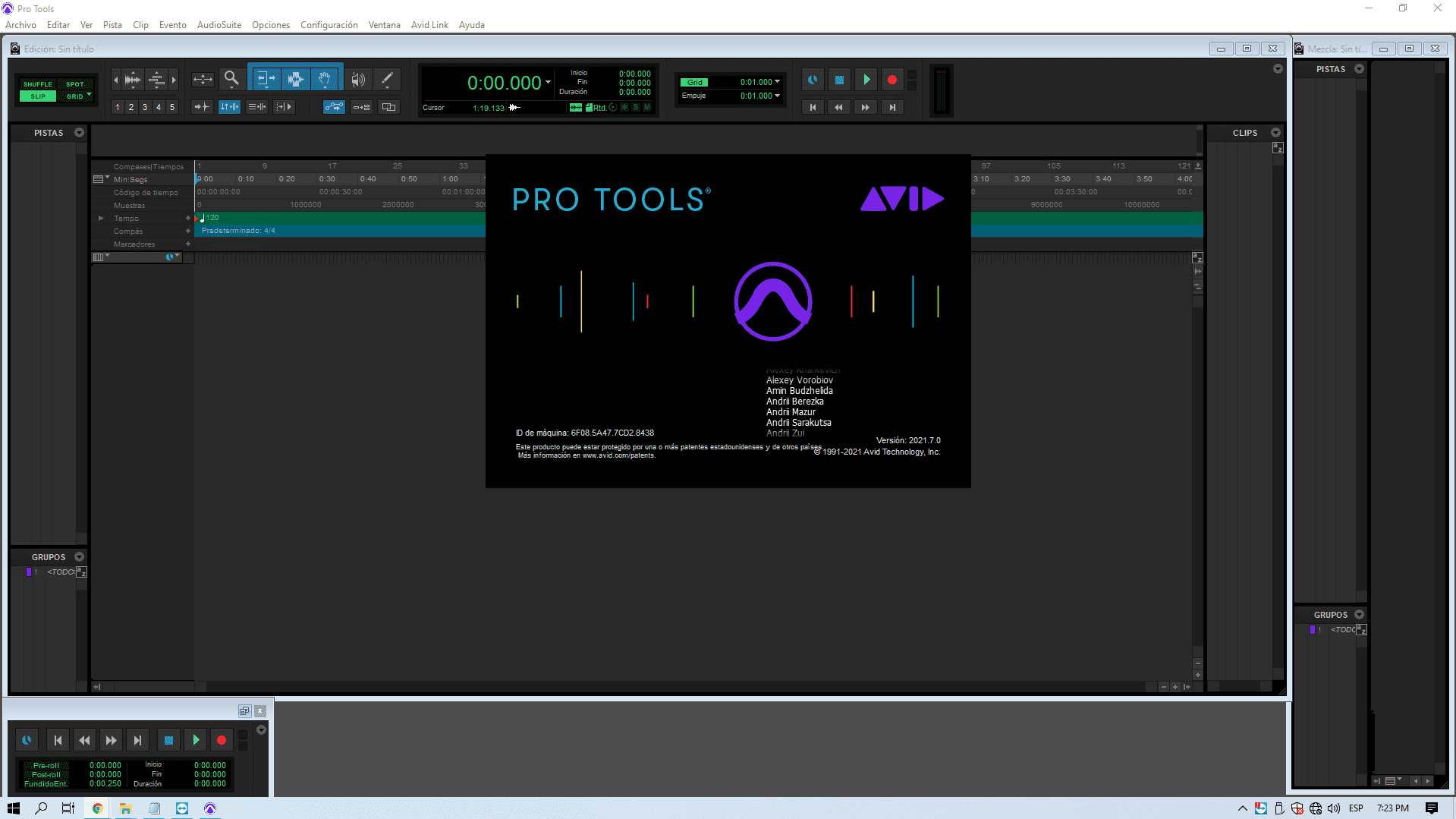Click zoom preset number 3
This screenshot has width=1456, height=819.
pos(144,107)
